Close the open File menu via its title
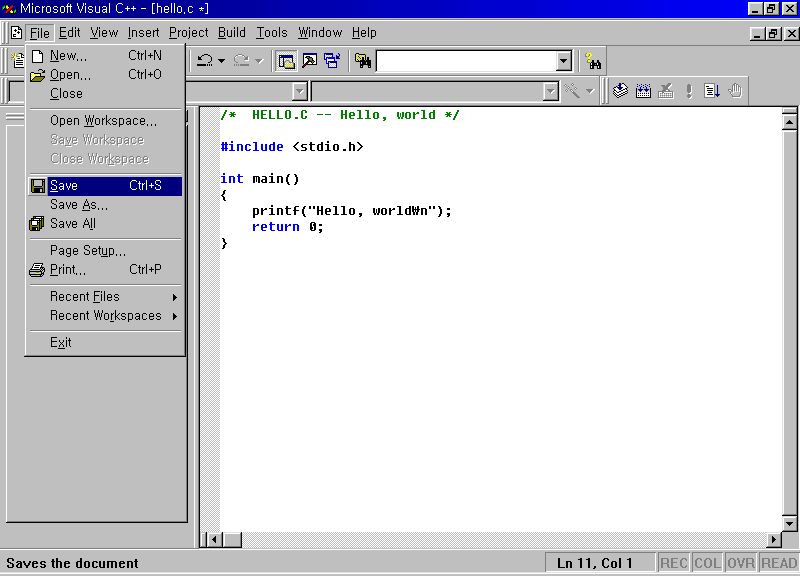 [x=39, y=33]
